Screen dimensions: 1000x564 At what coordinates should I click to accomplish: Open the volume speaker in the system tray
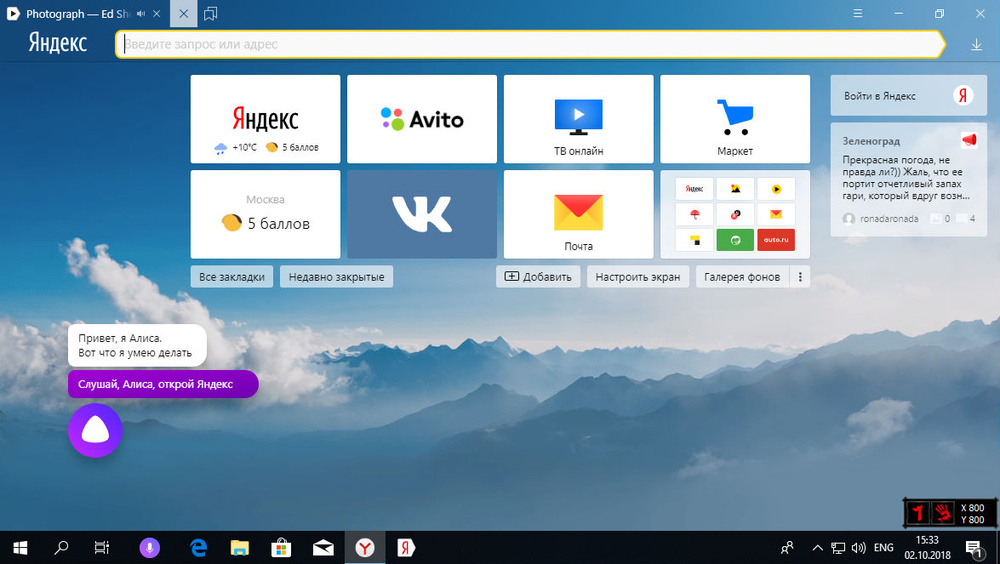point(859,547)
